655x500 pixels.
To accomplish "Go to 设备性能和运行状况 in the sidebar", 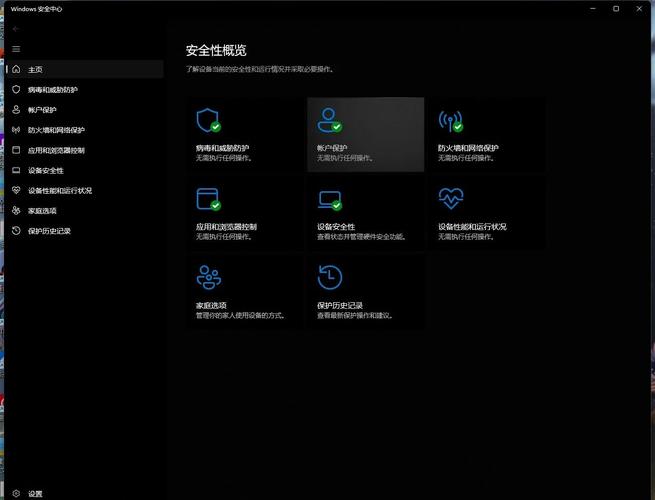I will pos(85,190).
